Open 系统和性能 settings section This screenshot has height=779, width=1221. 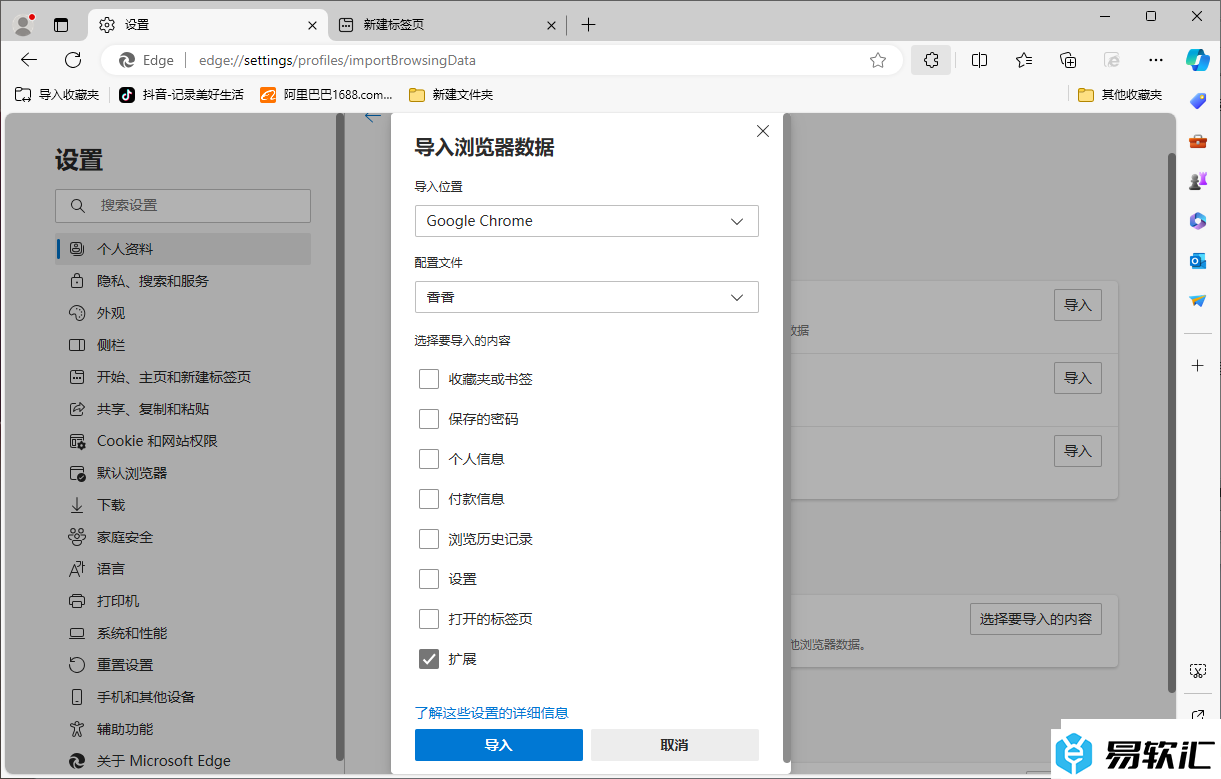tap(183, 633)
